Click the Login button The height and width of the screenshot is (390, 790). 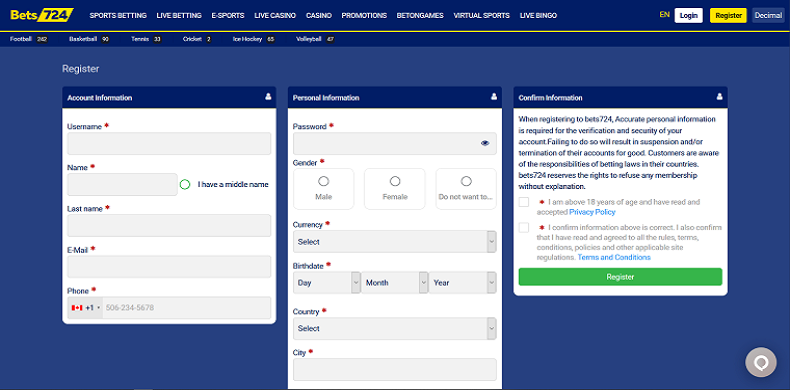(x=689, y=16)
